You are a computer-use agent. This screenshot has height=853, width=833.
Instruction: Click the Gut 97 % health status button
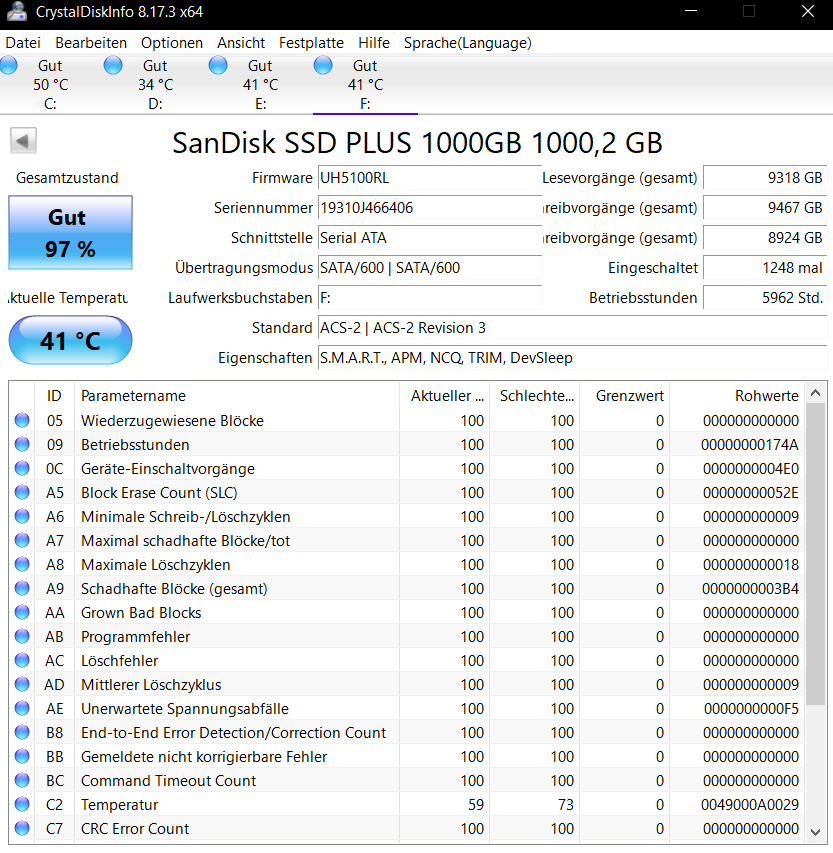click(x=70, y=232)
